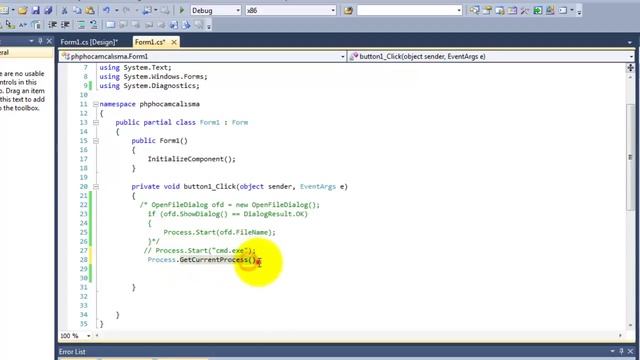Collapse the namespace phphocamcalisma block

96,104
